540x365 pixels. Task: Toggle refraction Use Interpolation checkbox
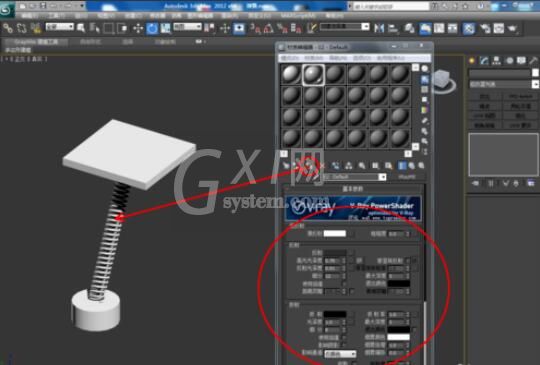pos(344,338)
